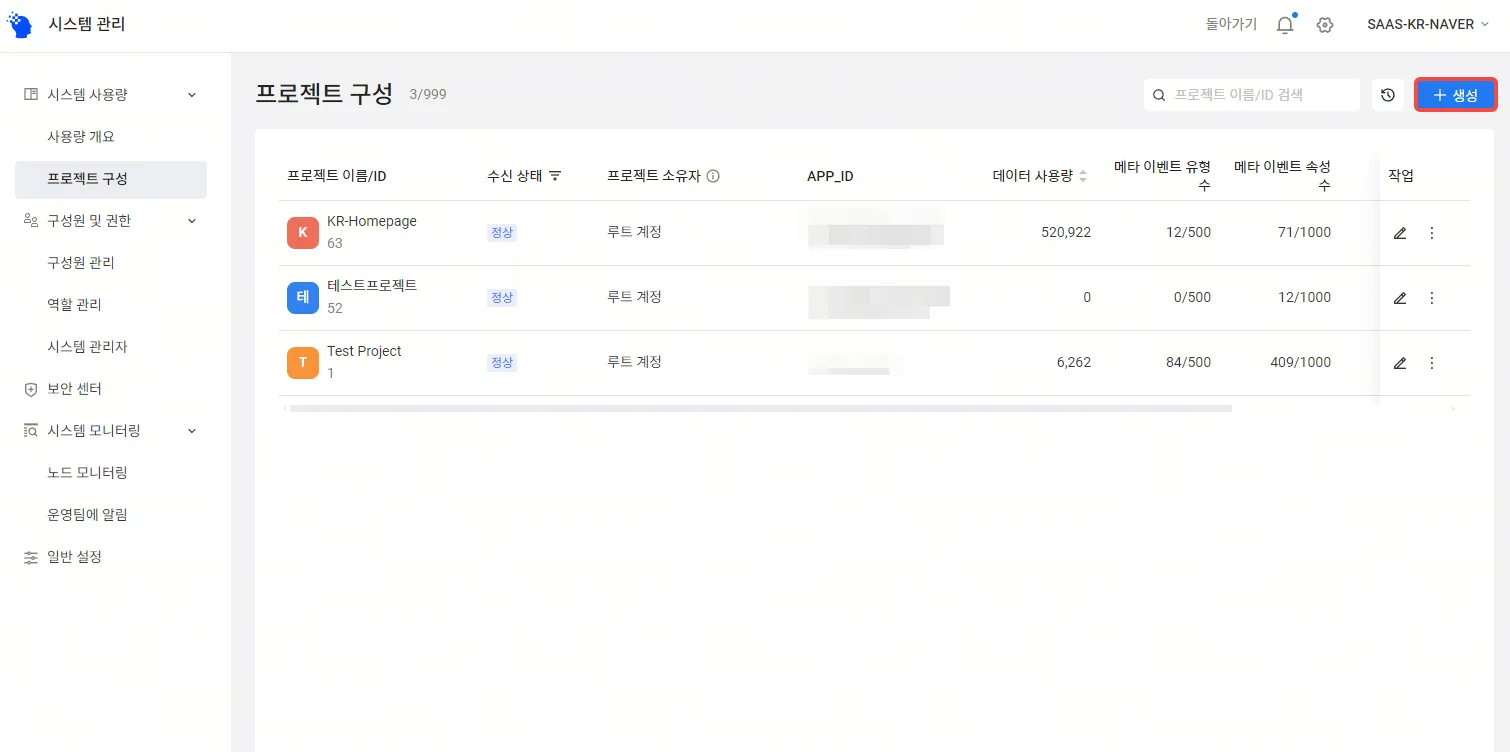Viewport: 1510px width, 752px height.
Task: Open the operation history clock icon
Action: [x=1388, y=95]
